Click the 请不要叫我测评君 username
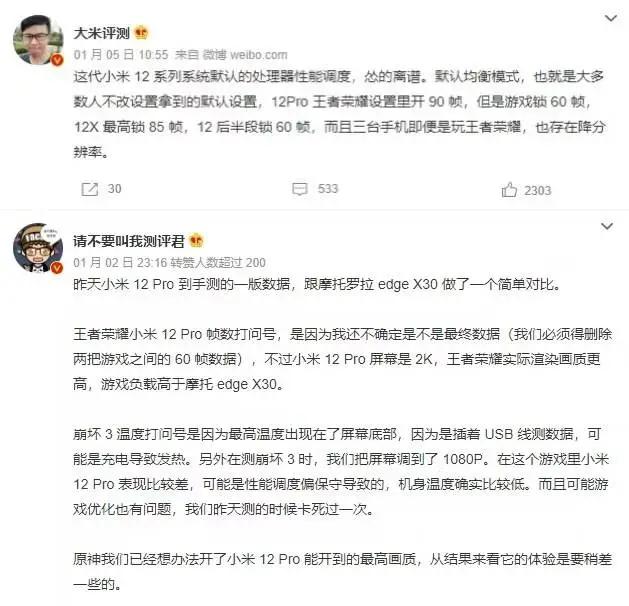 tap(129, 241)
